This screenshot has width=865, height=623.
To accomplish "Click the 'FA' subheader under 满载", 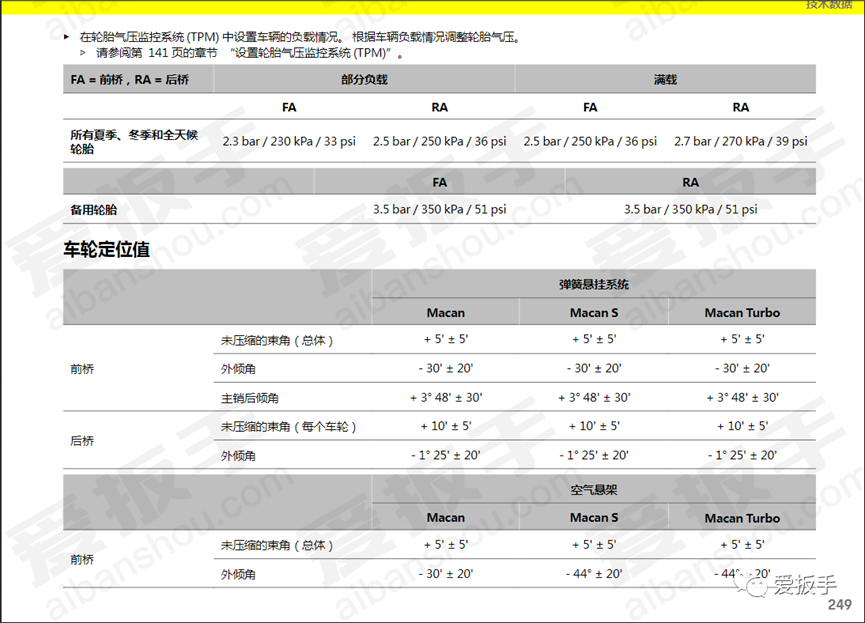I will (x=590, y=107).
